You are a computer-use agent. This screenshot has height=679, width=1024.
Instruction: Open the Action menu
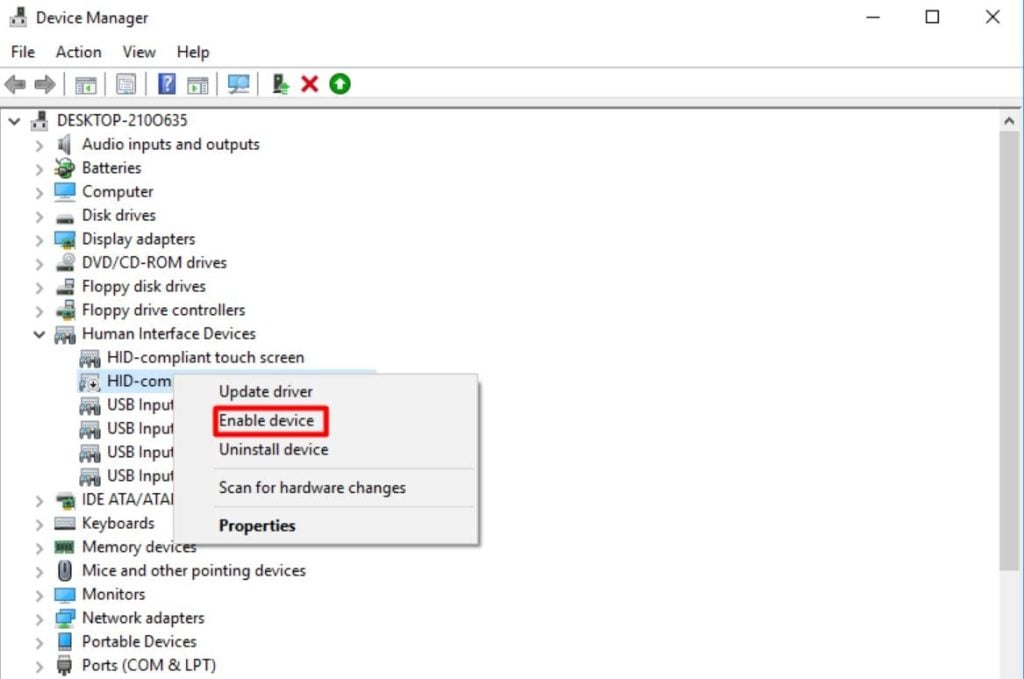click(x=78, y=52)
